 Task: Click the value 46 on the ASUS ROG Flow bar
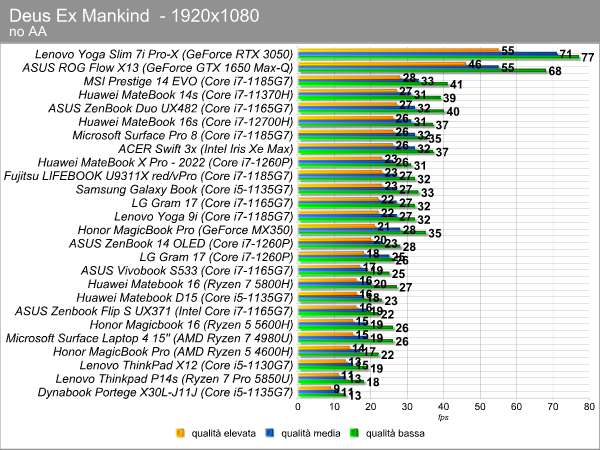coord(474,64)
